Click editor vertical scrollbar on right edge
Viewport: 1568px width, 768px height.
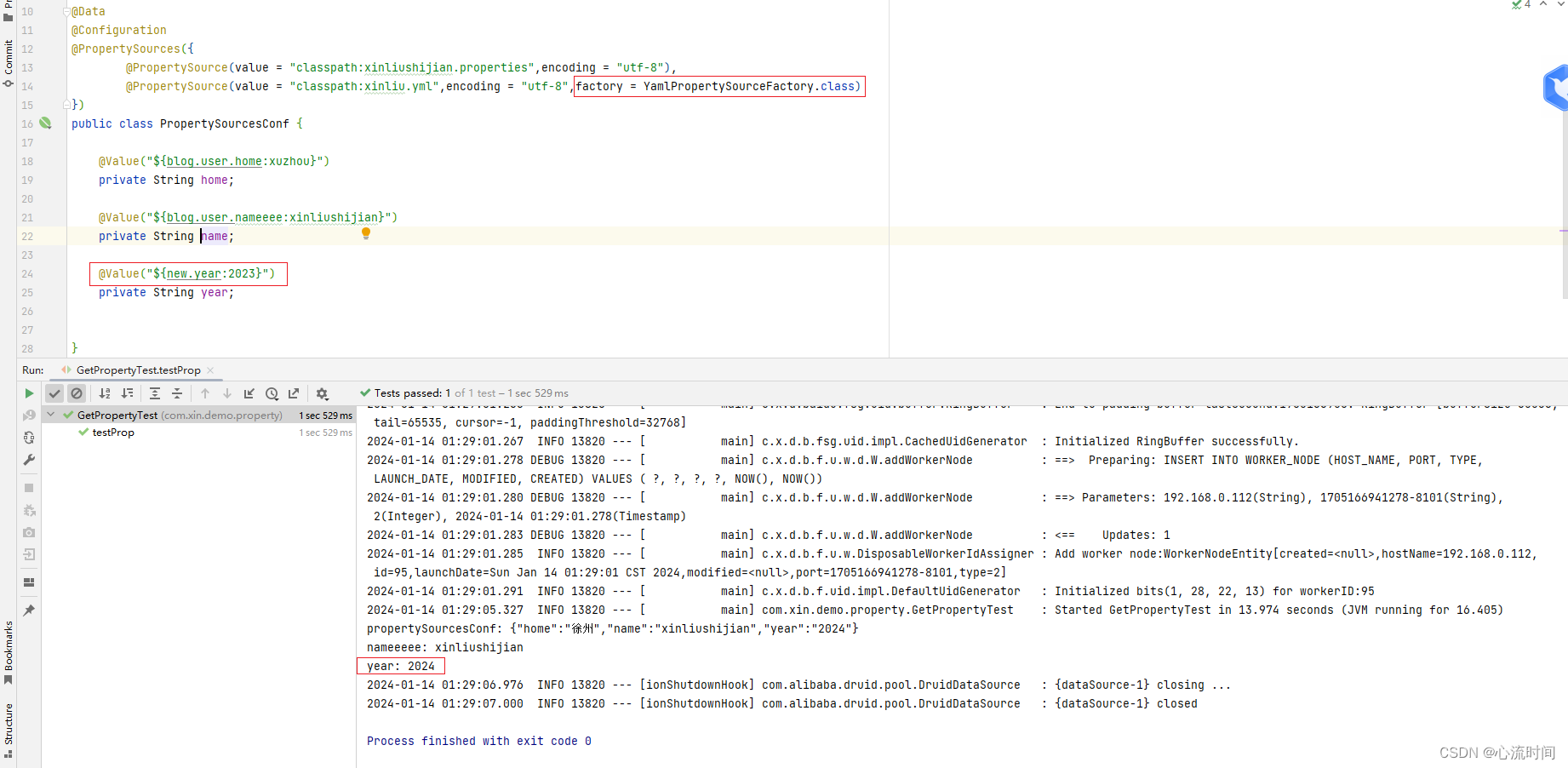[1564, 204]
